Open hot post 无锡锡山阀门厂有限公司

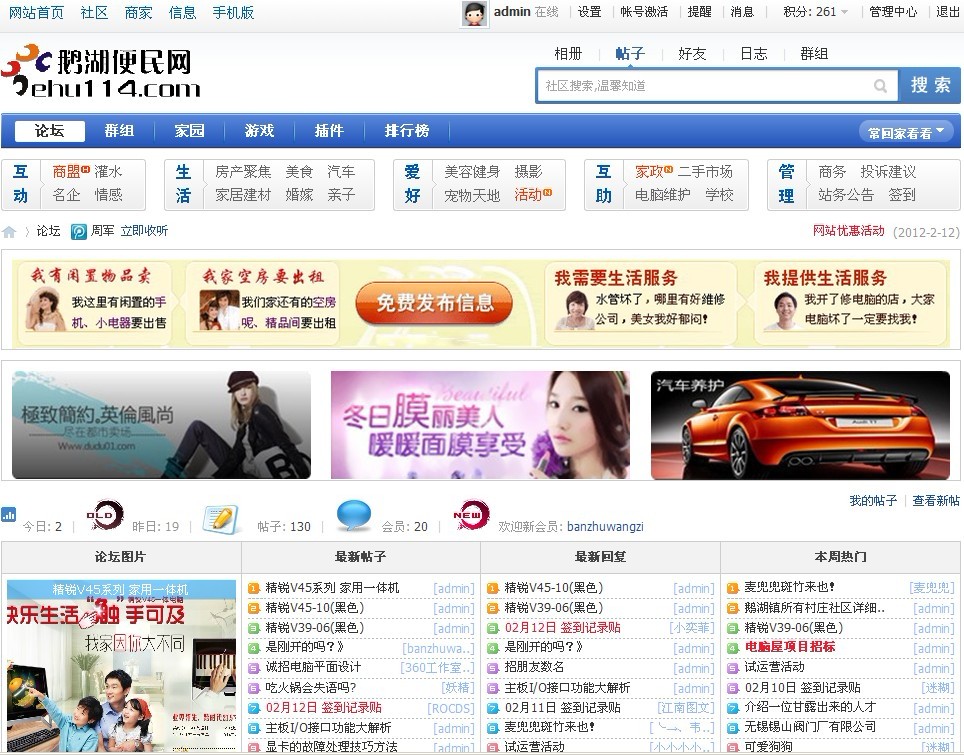point(810,727)
